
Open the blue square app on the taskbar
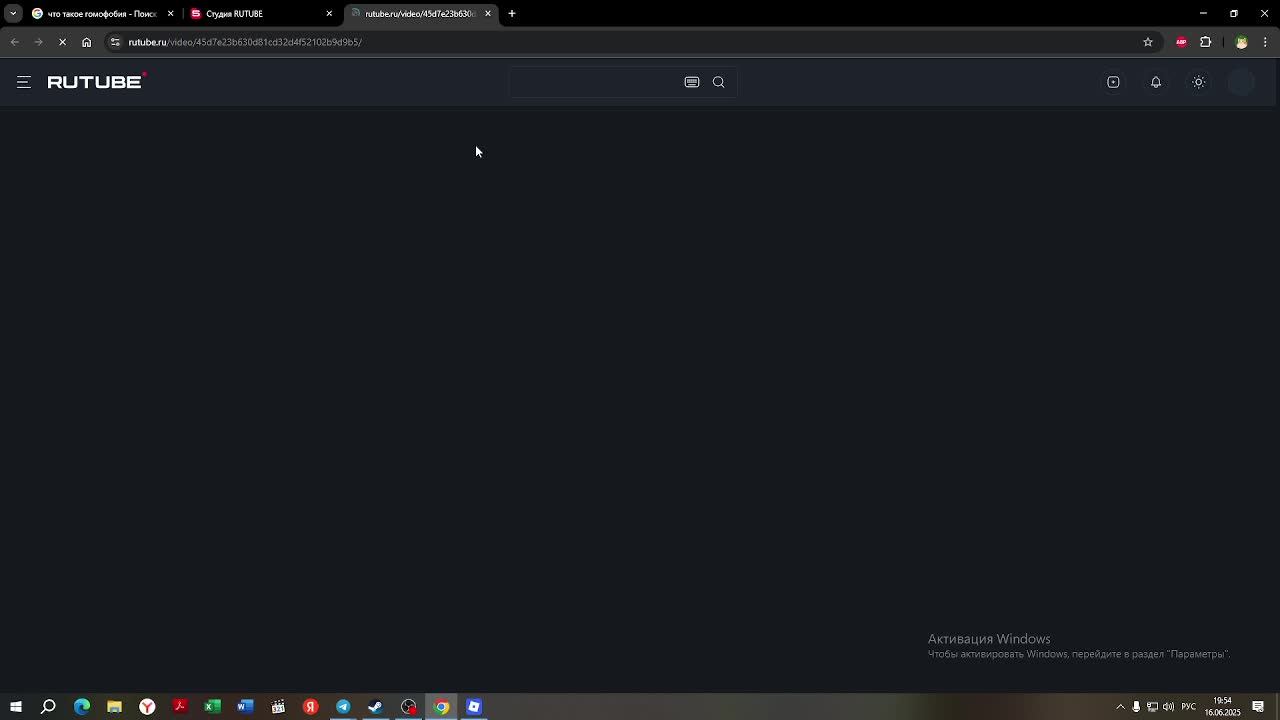474,707
